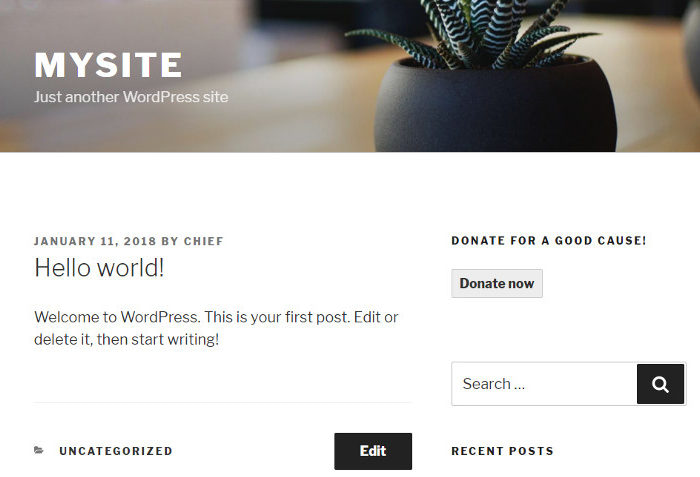Select the 'Just another WordPress site' tagline
This screenshot has width=700, height=477.
pyautogui.click(x=131, y=97)
